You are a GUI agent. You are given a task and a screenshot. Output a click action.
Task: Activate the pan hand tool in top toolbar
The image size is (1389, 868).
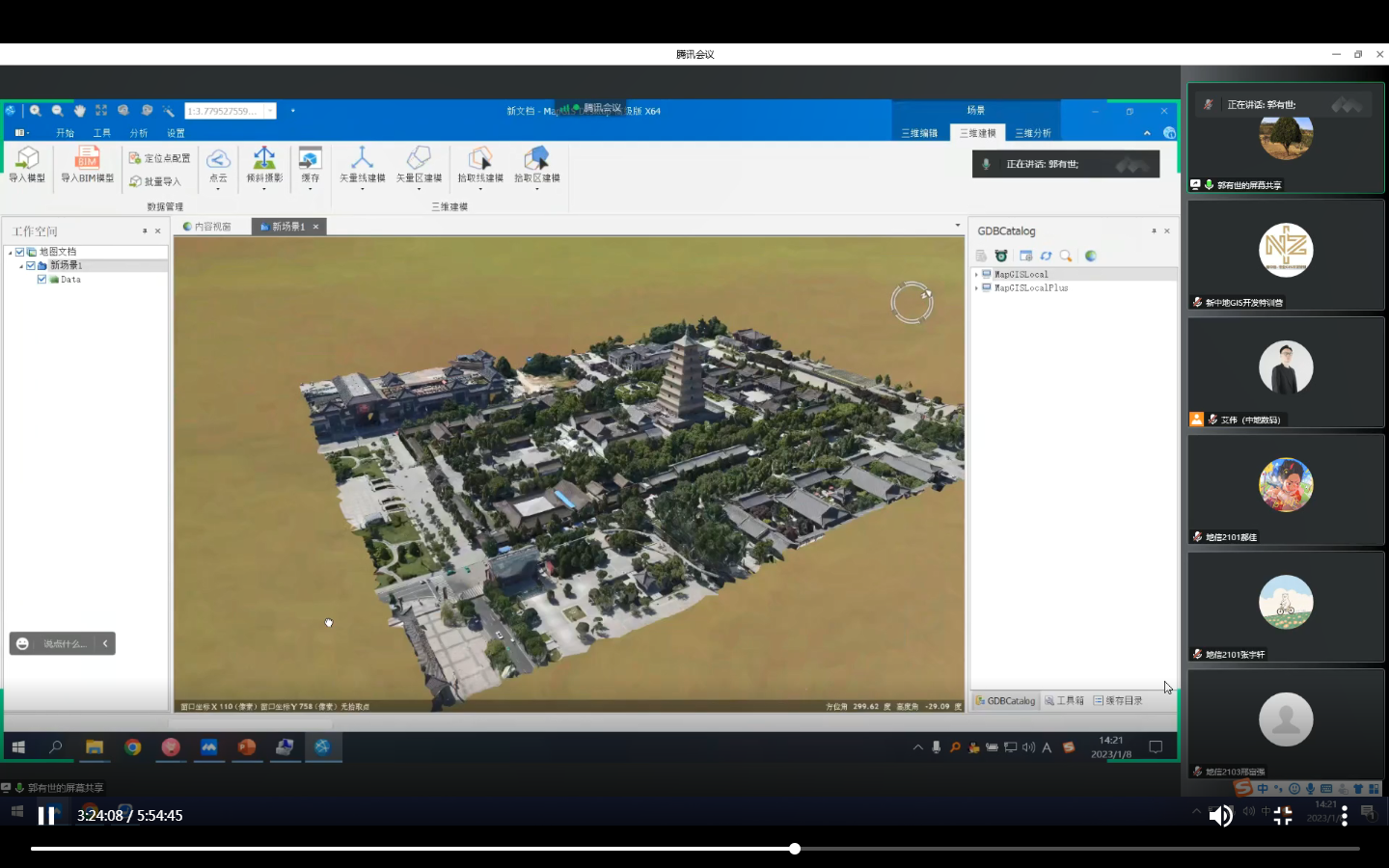click(79, 111)
